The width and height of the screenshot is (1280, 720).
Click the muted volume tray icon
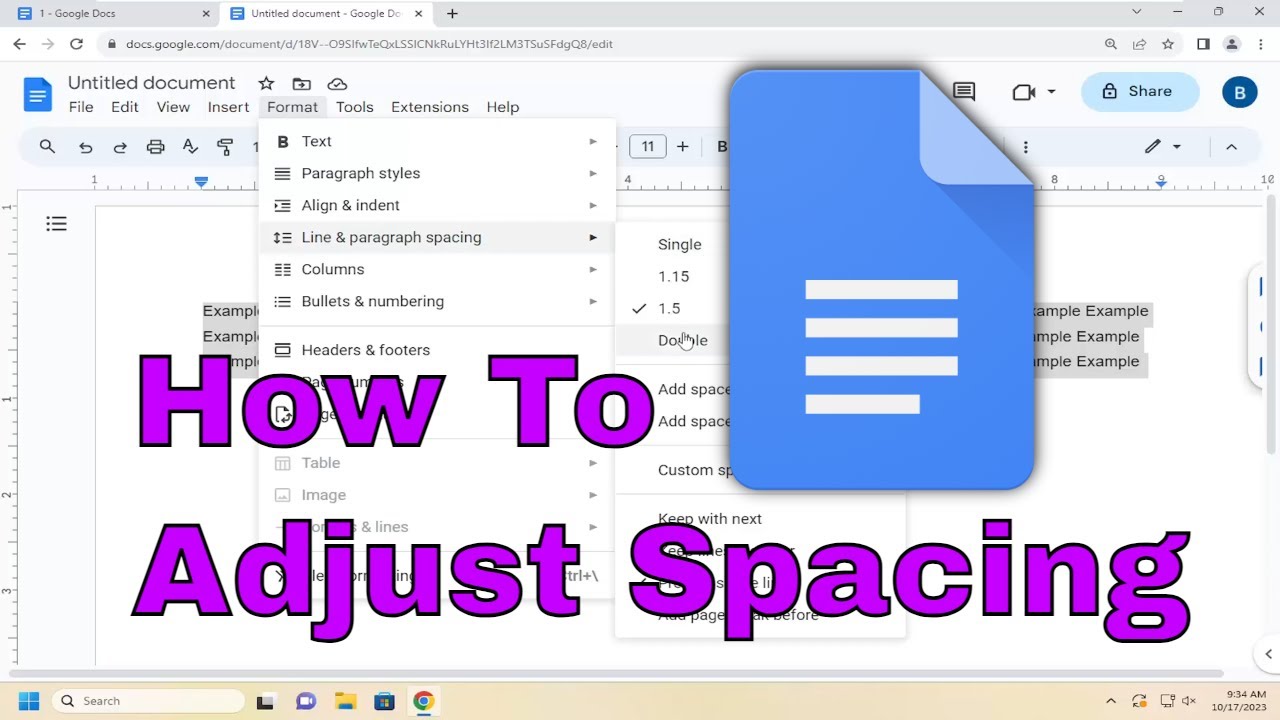pyautogui.click(x=1189, y=701)
